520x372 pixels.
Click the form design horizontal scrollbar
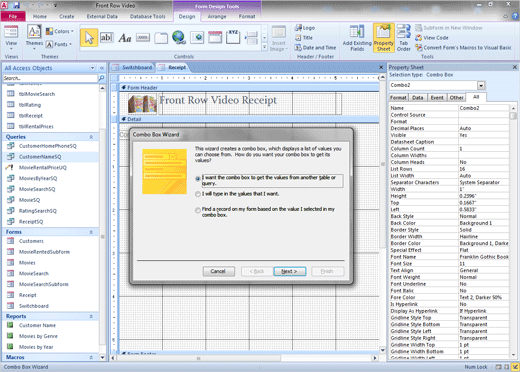click(x=245, y=358)
